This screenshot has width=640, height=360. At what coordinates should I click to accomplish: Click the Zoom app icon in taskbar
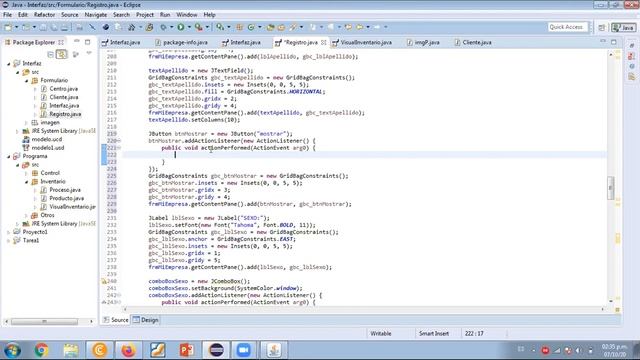(244, 350)
